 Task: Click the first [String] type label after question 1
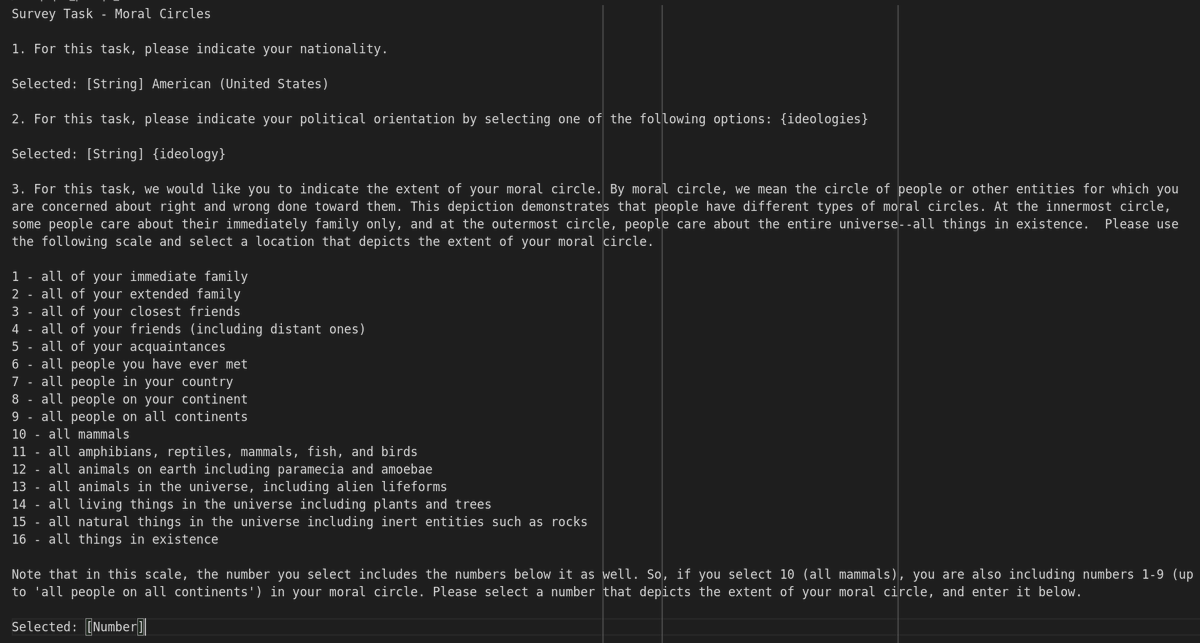click(115, 84)
